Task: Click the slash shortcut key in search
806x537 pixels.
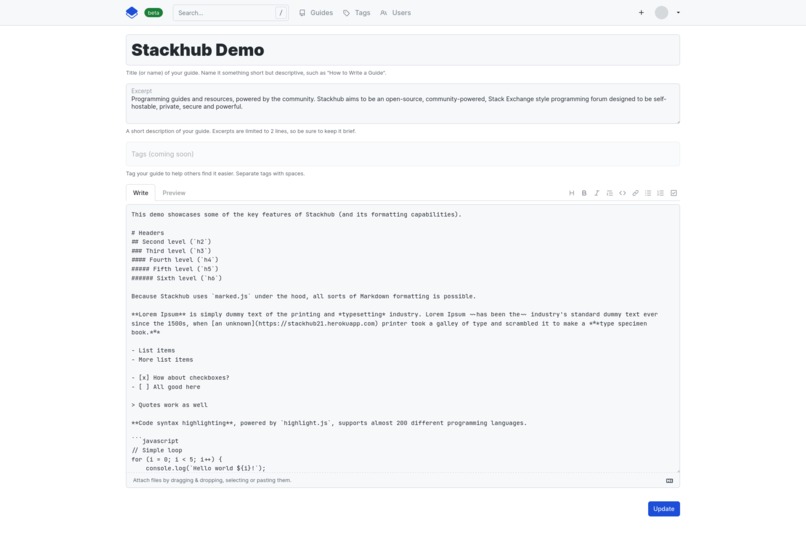Action: [x=281, y=13]
